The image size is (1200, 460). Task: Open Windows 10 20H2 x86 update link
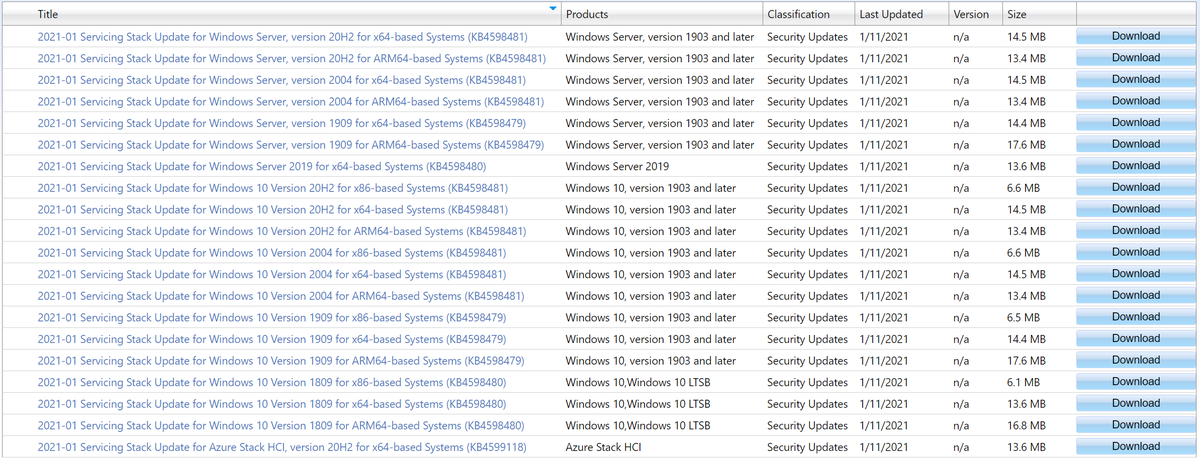pos(272,188)
